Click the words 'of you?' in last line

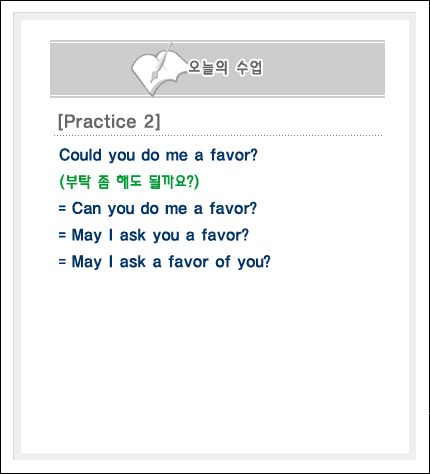click(x=243, y=262)
